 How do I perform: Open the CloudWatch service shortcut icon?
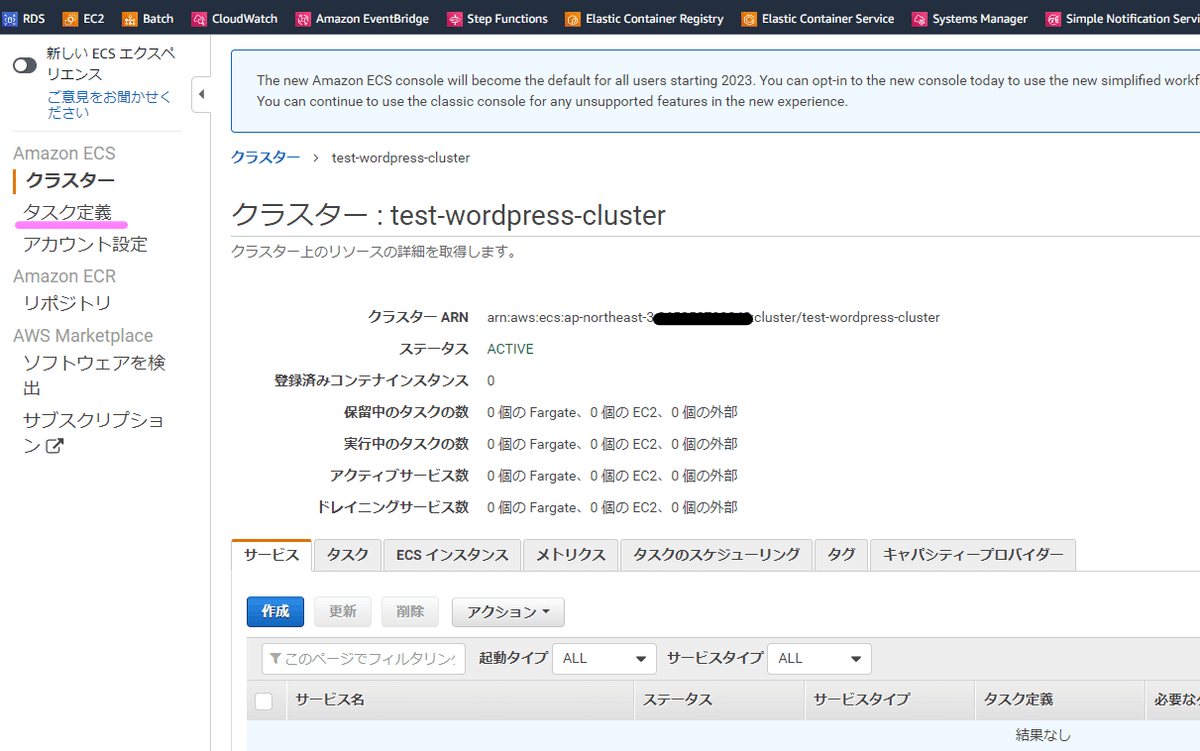pyautogui.click(x=199, y=18)
